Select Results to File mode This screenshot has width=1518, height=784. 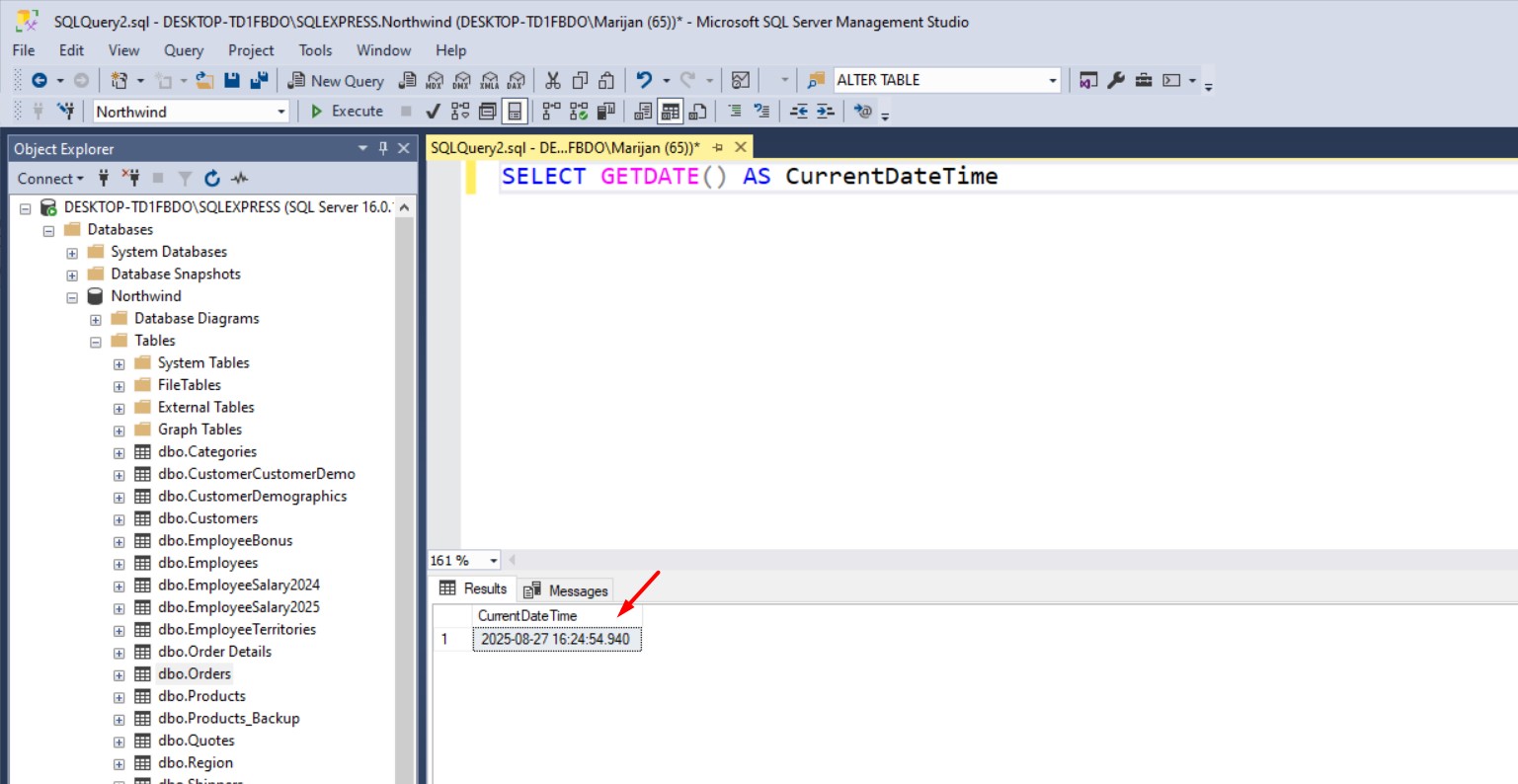tap(697, 112)
